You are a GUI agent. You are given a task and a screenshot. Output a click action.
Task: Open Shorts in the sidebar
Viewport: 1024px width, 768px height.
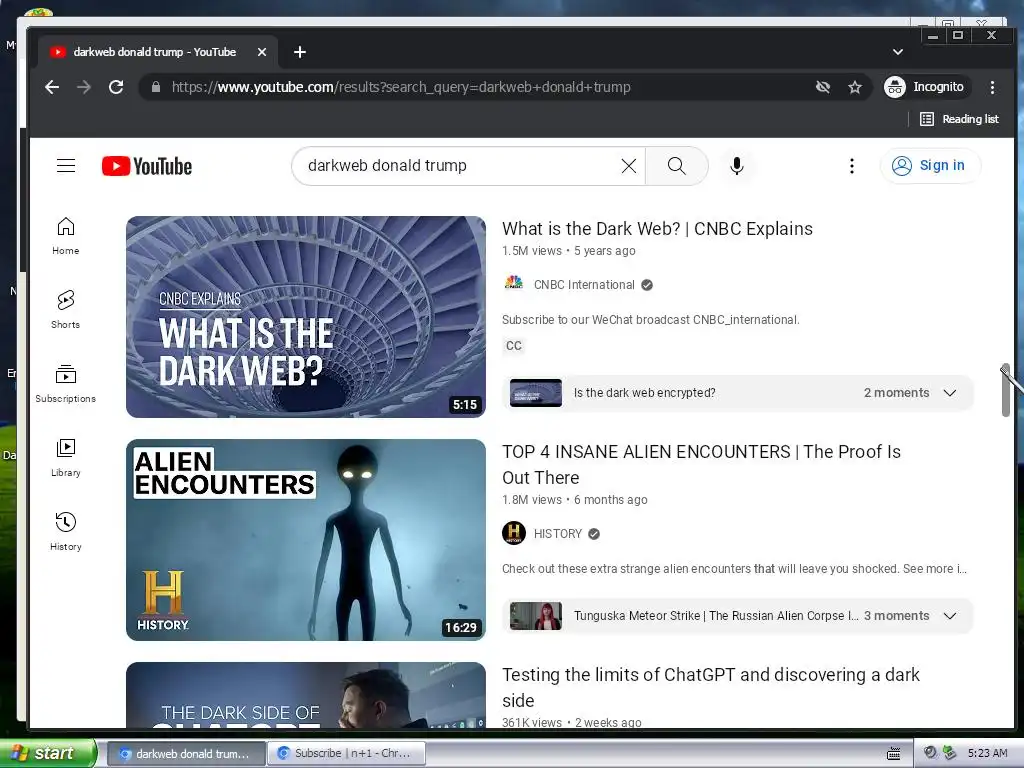tap(66, 310)
